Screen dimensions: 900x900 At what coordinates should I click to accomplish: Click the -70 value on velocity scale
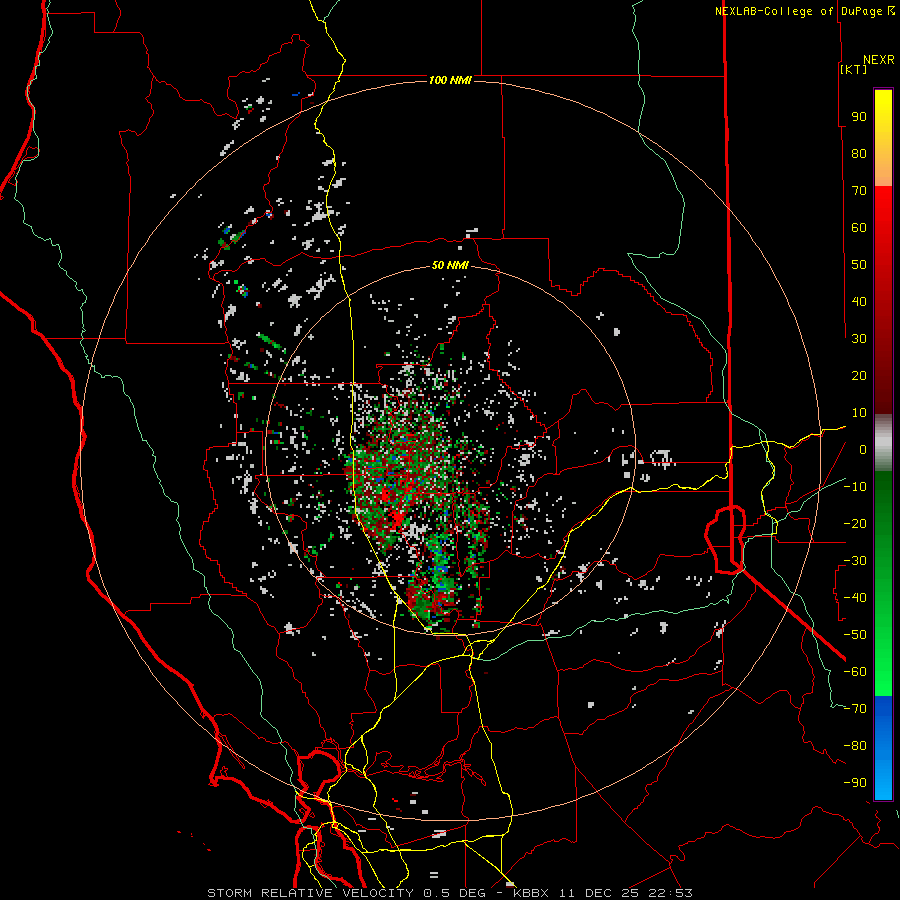(x=855, y=709)
